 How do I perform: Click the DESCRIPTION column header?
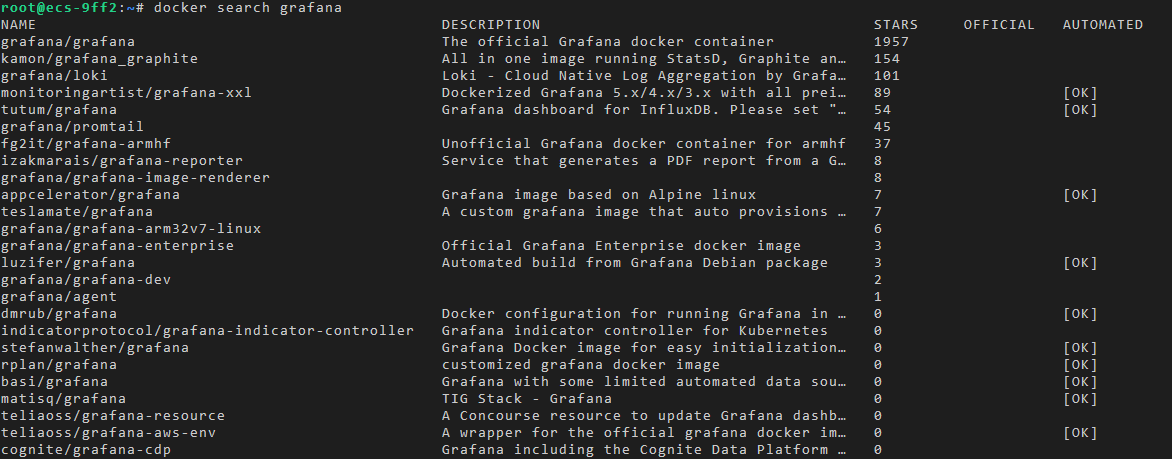click(x=491, y=25)
